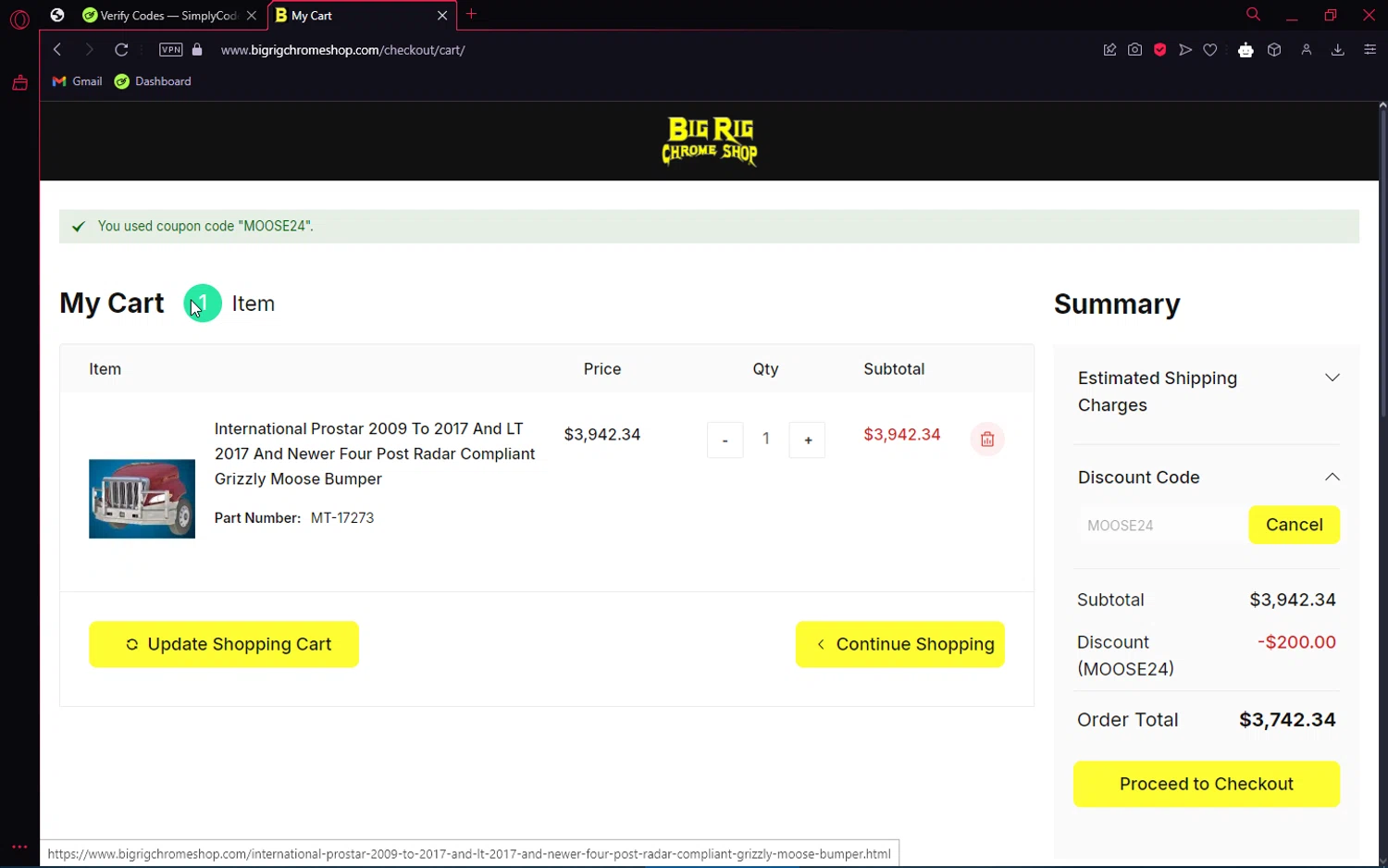
Task: Reload the cart page
Action: [x=121, y=50]
